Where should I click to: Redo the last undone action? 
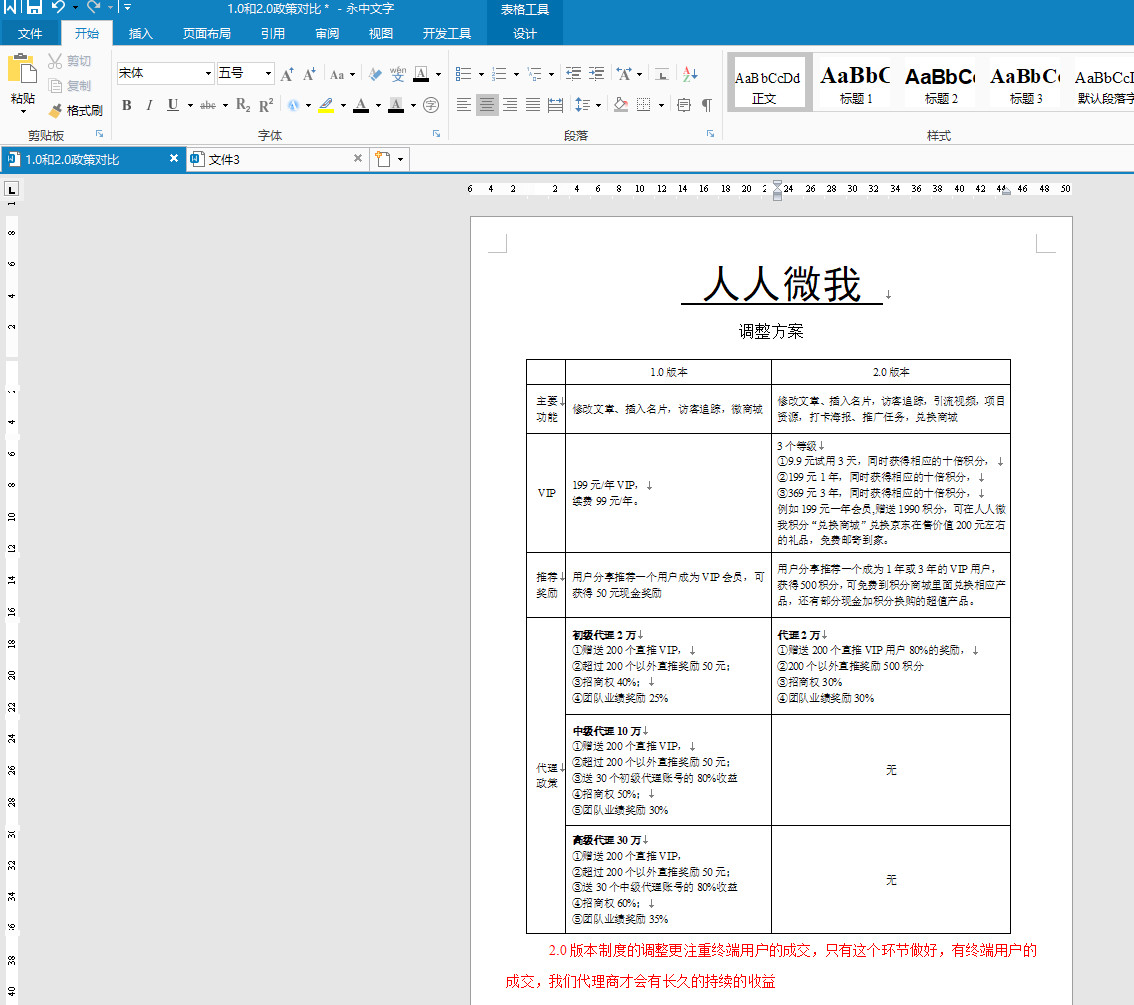pos(93,7)
